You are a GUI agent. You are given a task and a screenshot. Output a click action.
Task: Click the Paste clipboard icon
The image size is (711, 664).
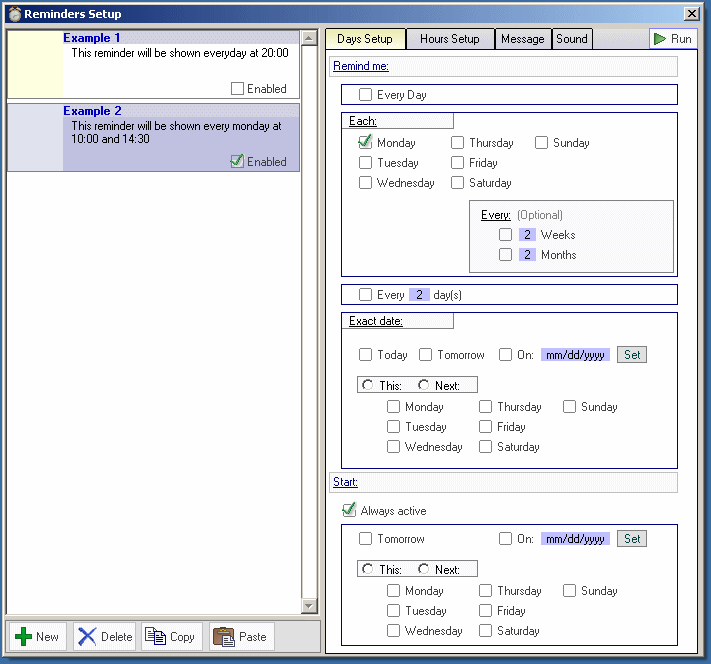224,636
